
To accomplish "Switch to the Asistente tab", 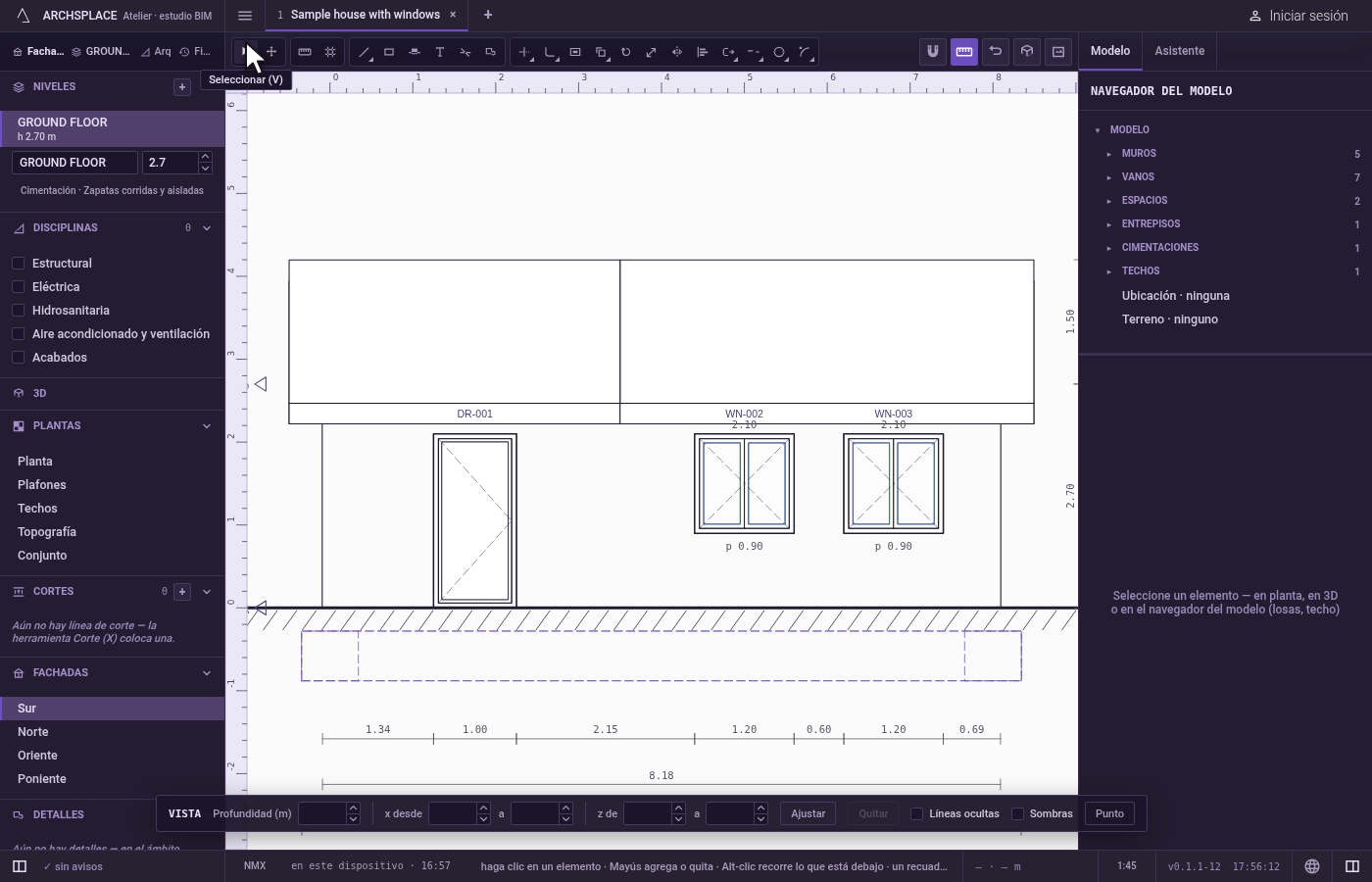I will [1179, 51].
